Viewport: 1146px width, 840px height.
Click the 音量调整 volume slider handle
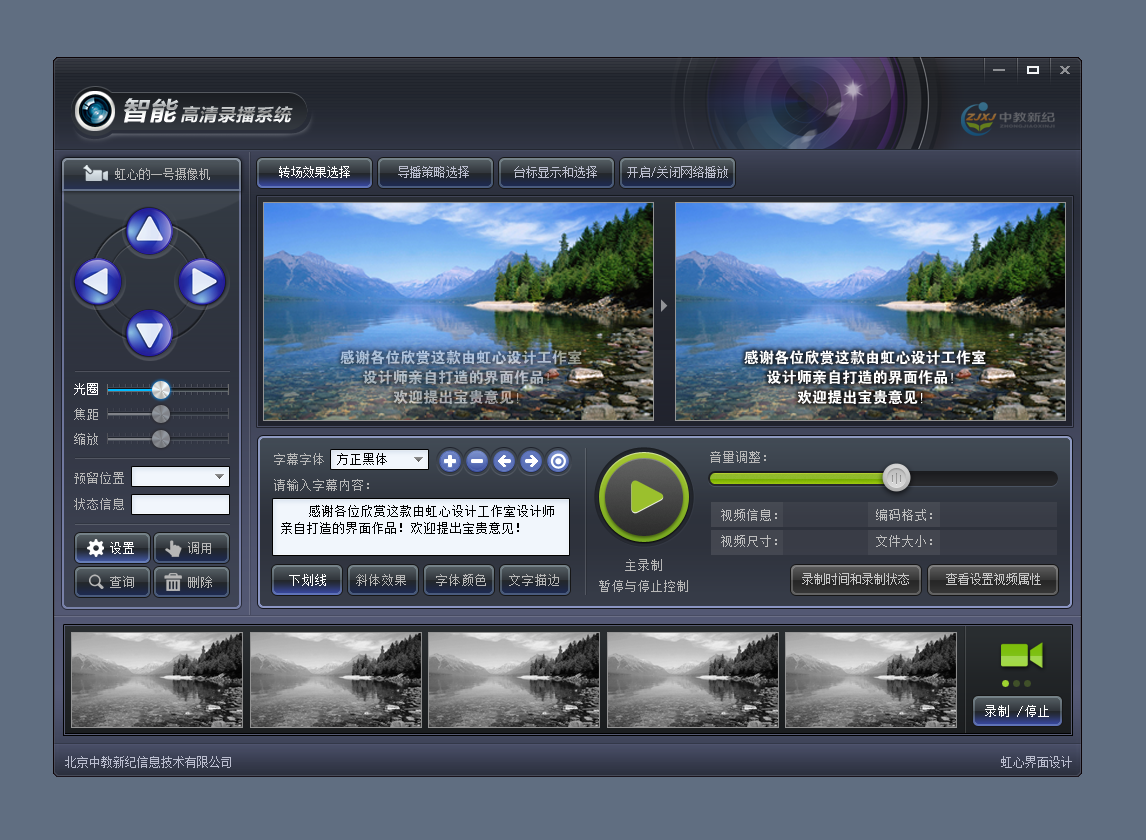click(x=896, y=478)
